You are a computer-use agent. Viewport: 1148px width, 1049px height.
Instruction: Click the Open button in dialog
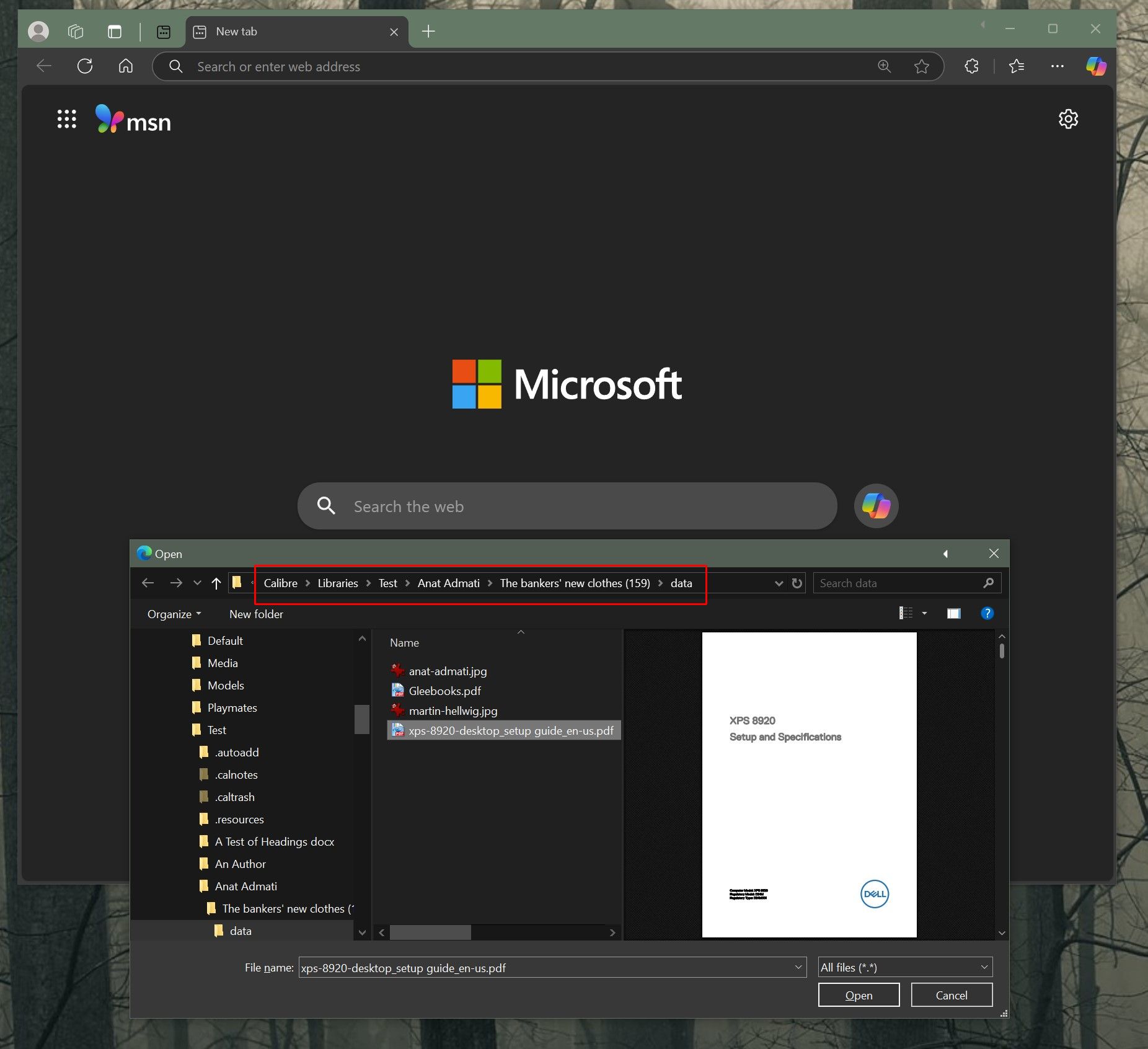click(859, 996)
